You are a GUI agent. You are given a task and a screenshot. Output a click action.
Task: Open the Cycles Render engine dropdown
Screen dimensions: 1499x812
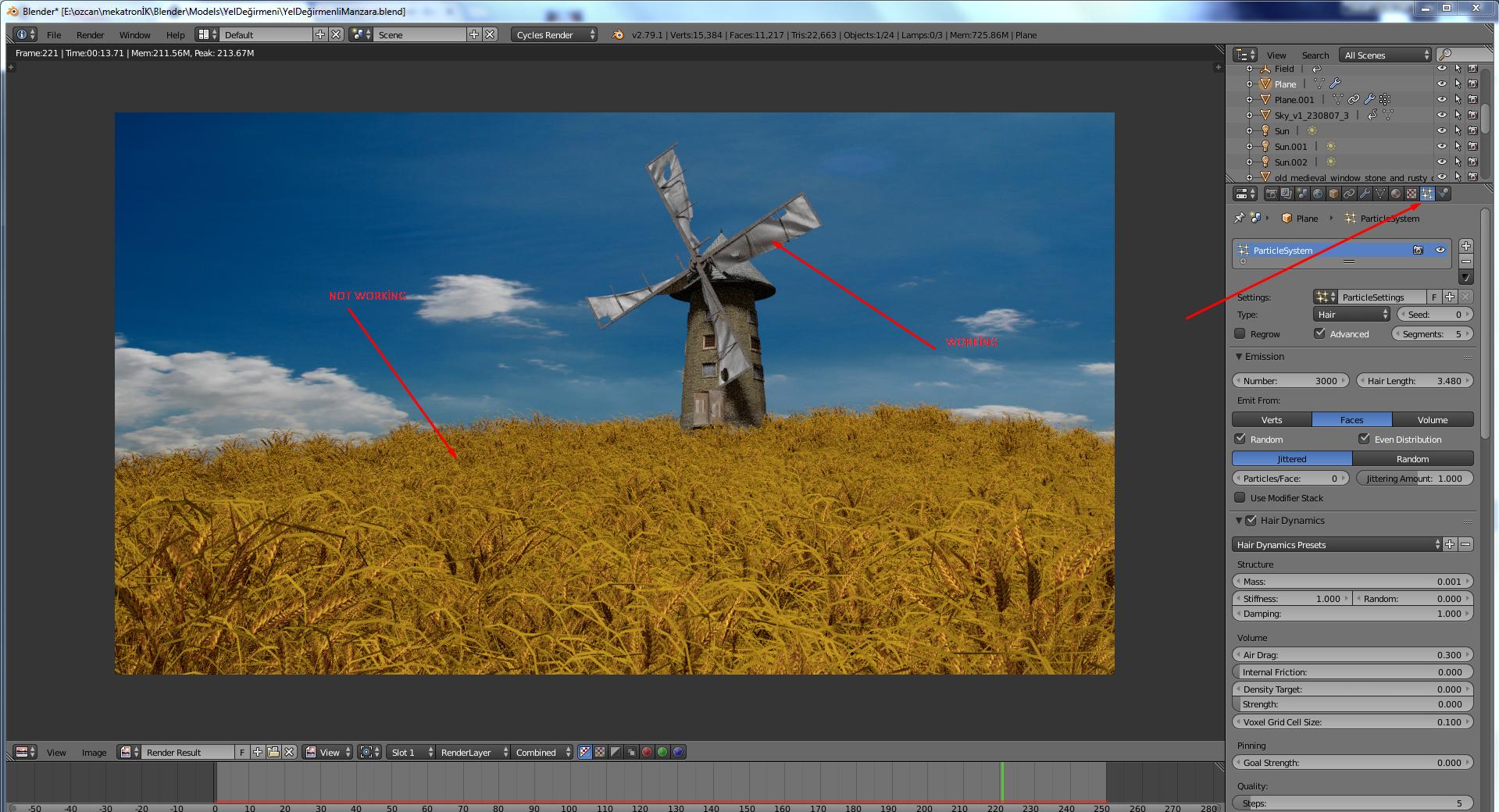coord(554,34)
